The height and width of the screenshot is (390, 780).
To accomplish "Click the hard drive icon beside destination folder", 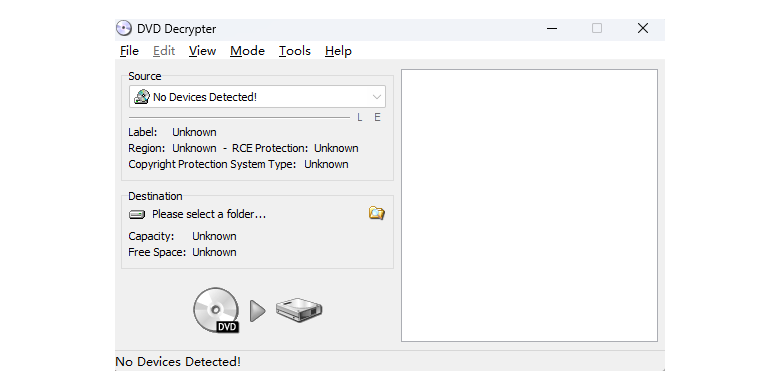I will point(137,214).
